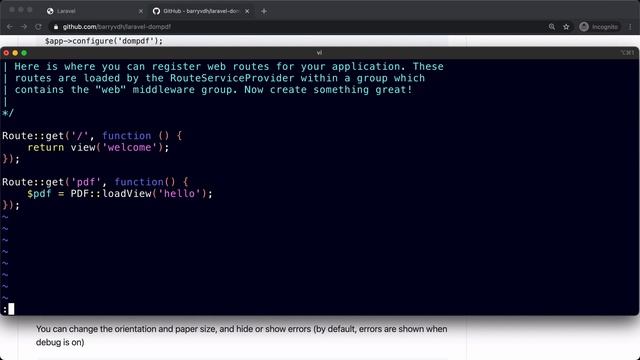Click the Route::get('/' line in vi

coord(92,136)
